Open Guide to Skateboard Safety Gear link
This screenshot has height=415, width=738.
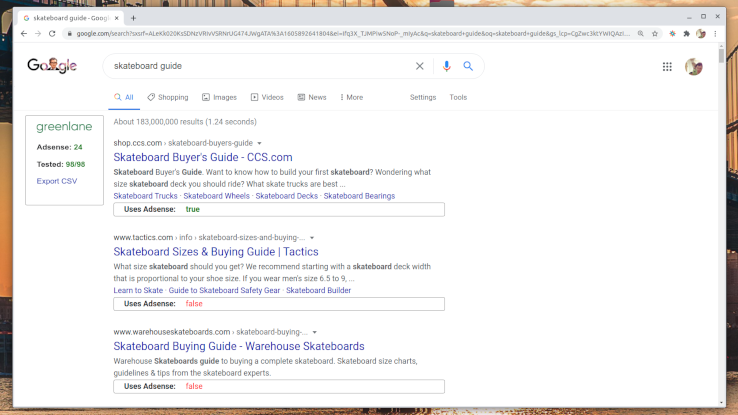point(225,290)
